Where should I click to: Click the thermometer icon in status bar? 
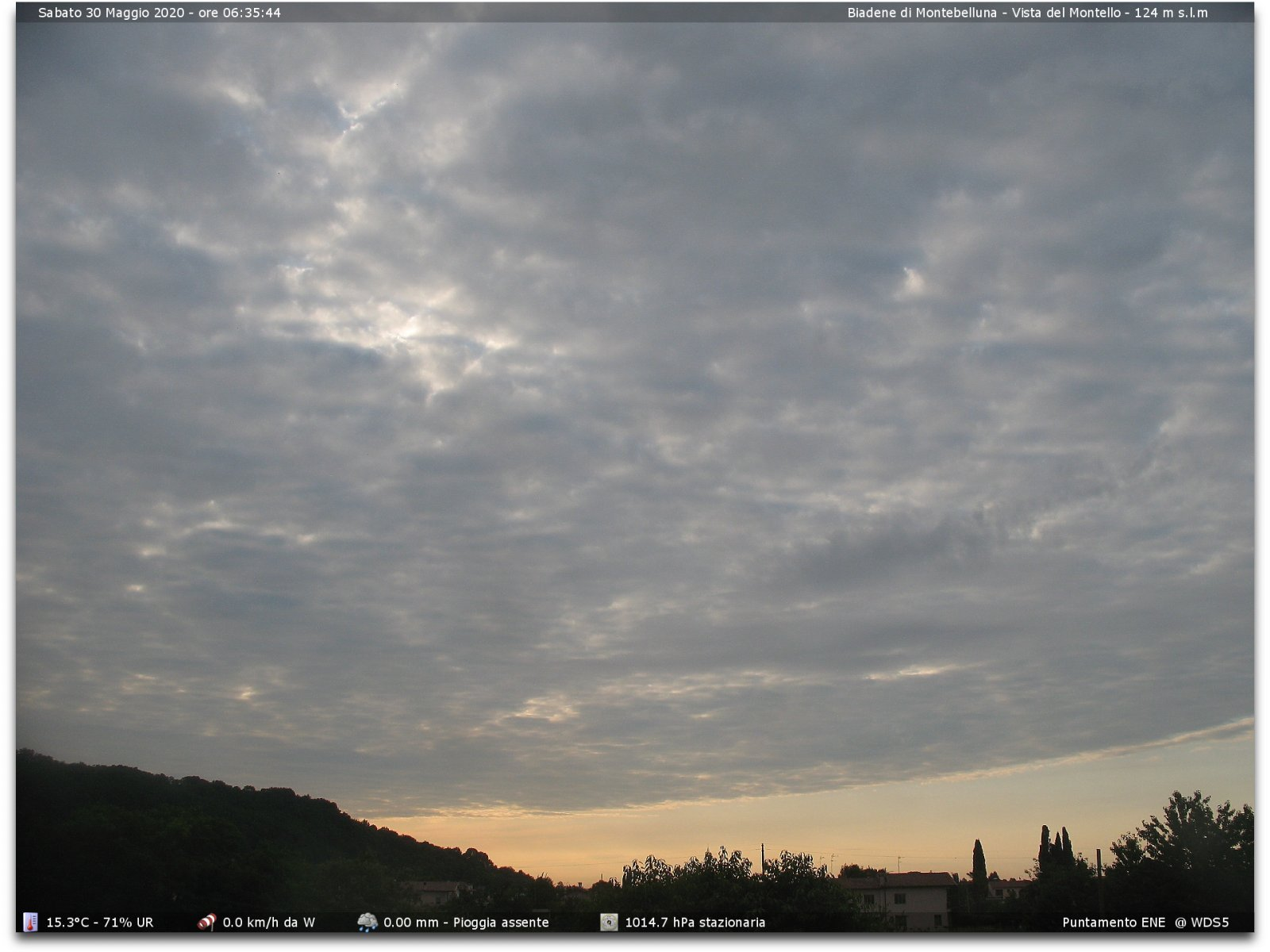point(30,922)
